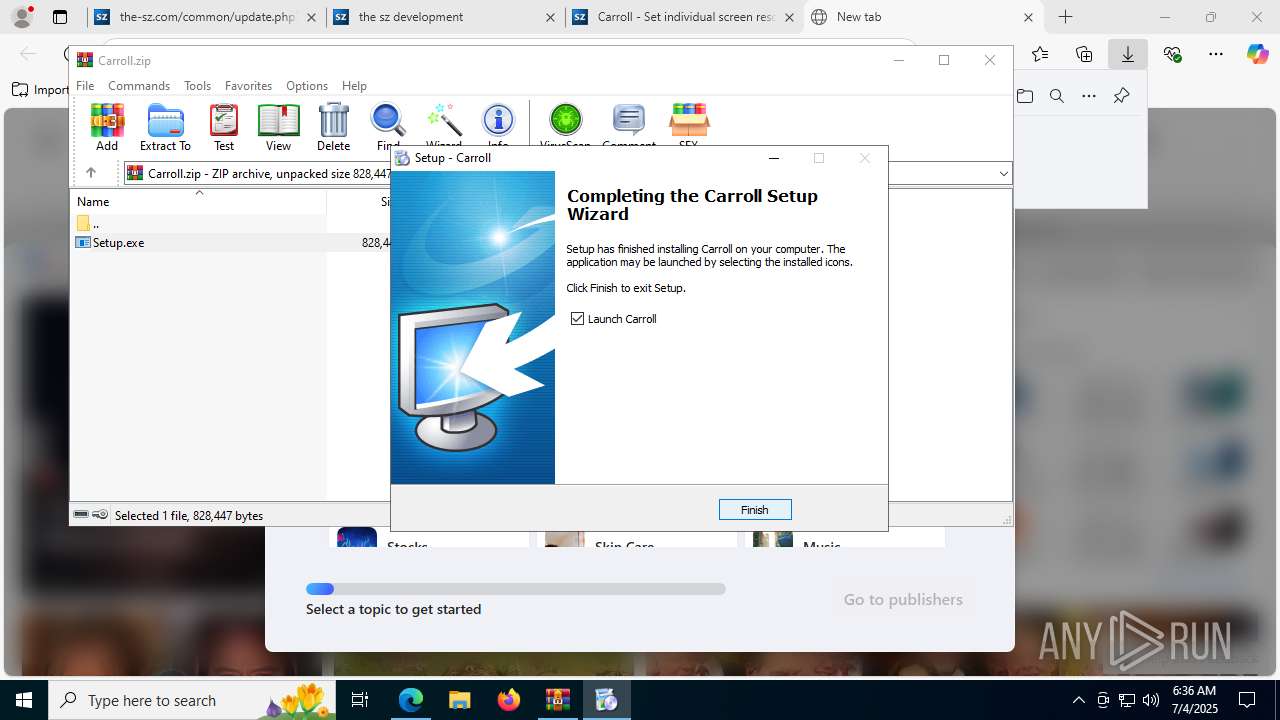Open Edge tab actions menu icon
Viewport: 1280px width, 720px height.
[x=60, y=17]
